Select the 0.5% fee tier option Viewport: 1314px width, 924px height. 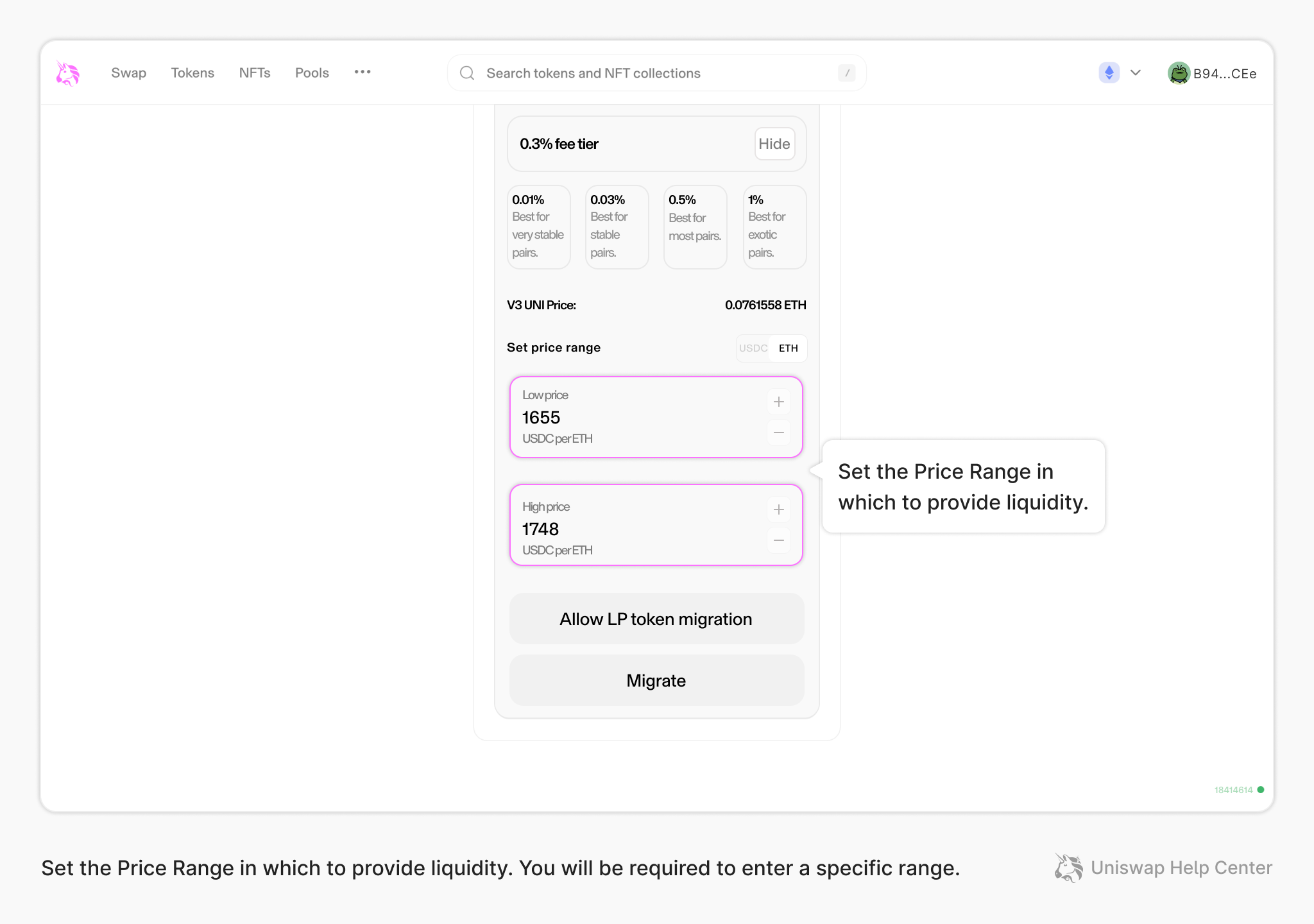pos(695,227)
